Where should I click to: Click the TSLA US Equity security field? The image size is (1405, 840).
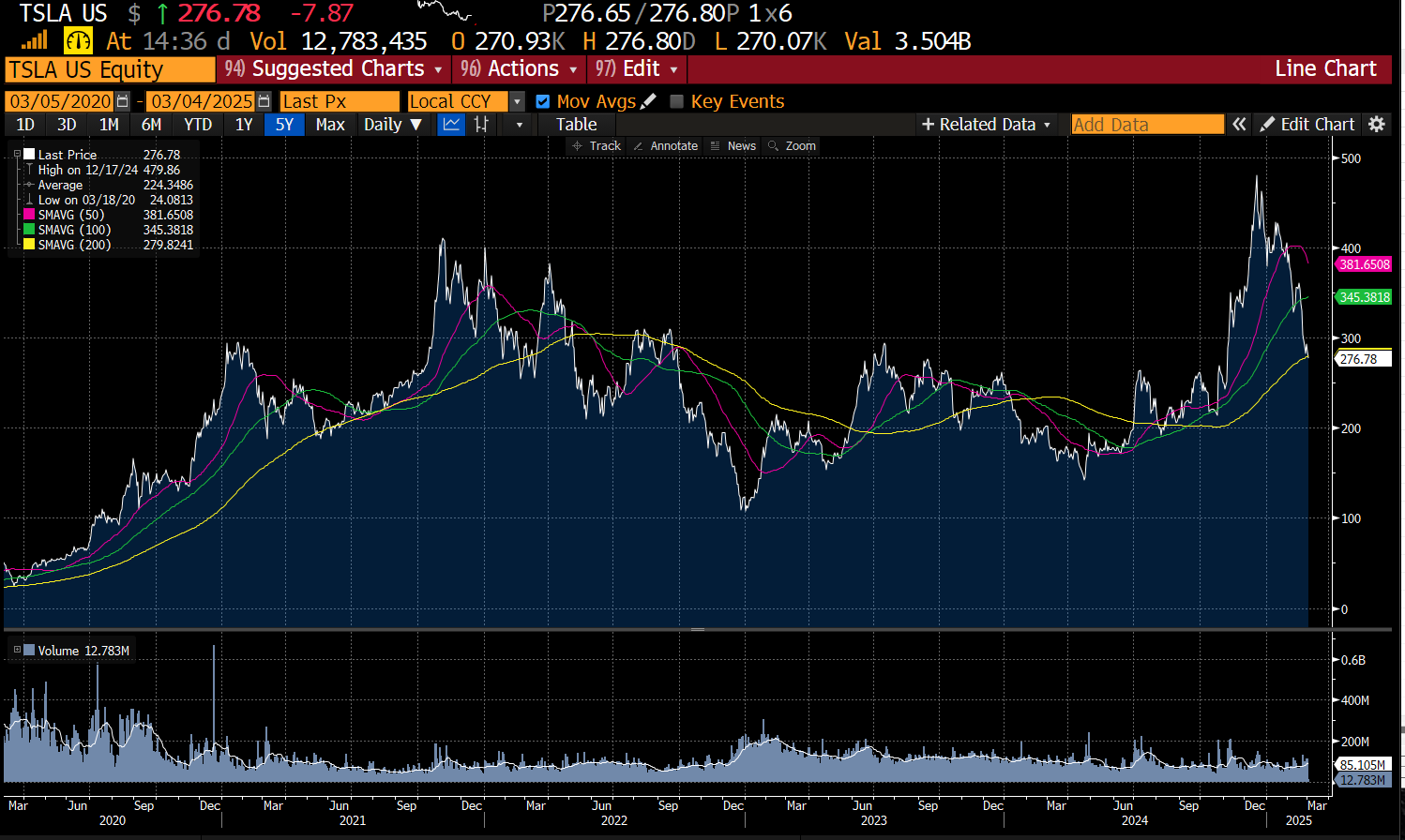point(111,69)
